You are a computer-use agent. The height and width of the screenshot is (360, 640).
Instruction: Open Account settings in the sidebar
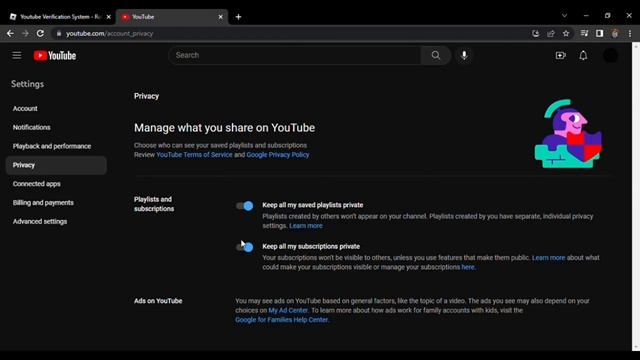(25, 109)
